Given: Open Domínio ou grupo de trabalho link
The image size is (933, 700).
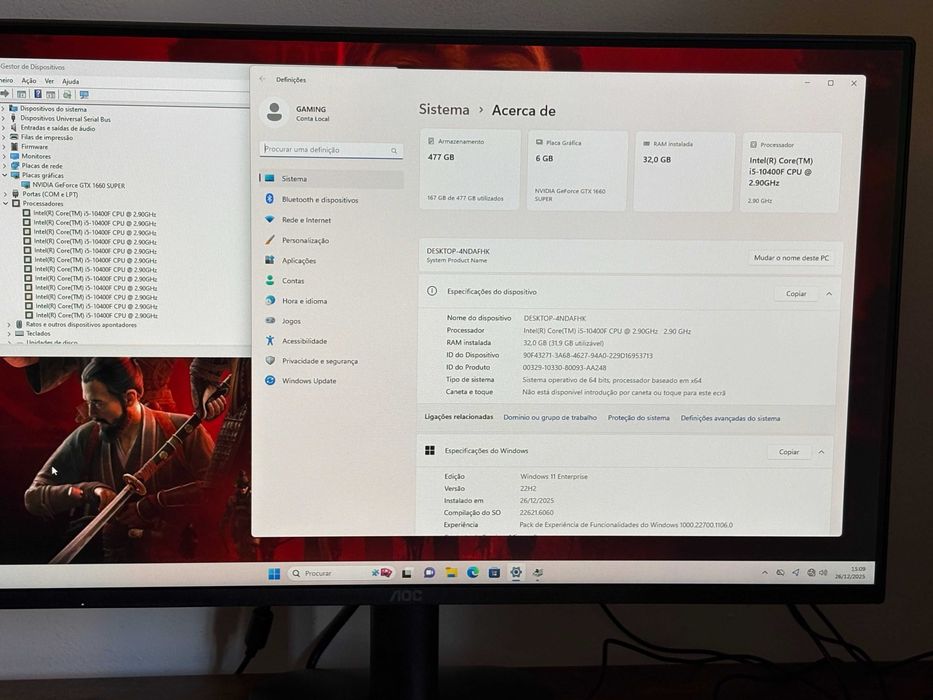Looking at the screenshot, I should (x=550, y=418).
